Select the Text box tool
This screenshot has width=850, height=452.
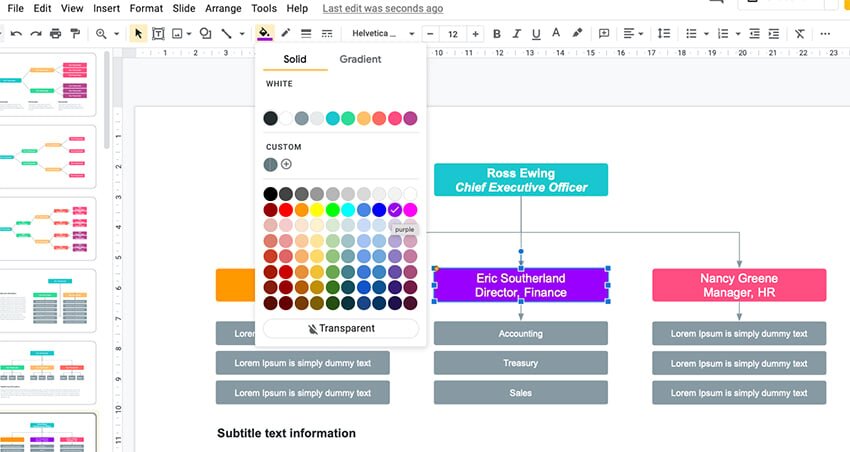[158, 34]
